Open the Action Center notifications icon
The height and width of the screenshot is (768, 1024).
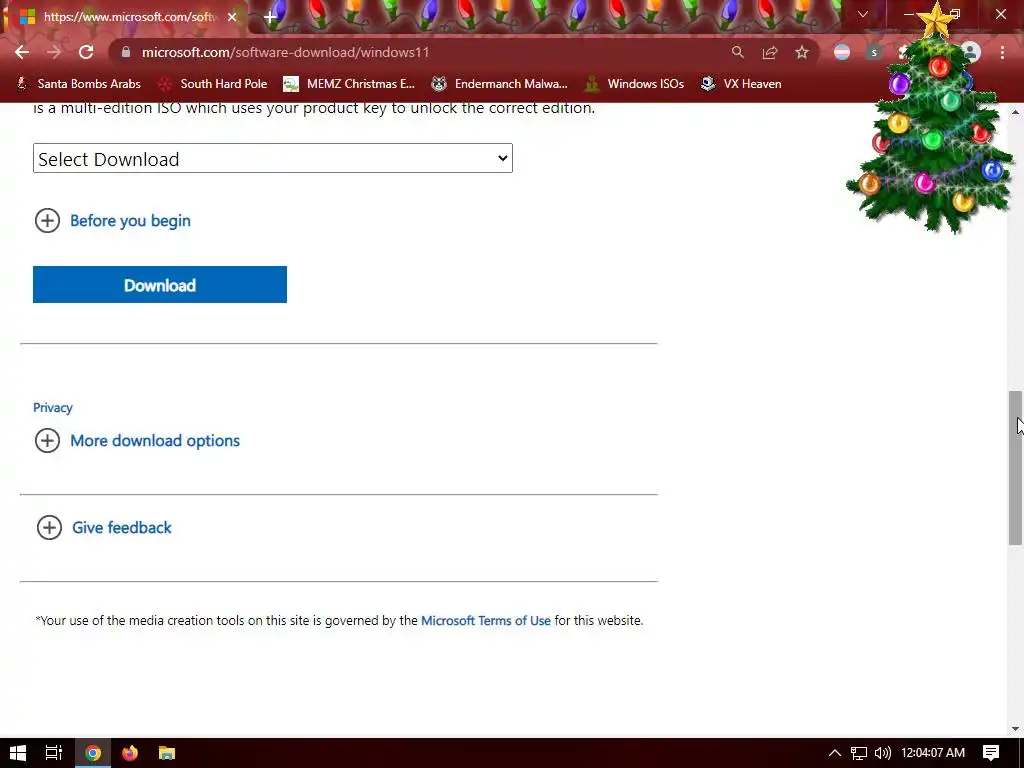(x=991, y=753)
